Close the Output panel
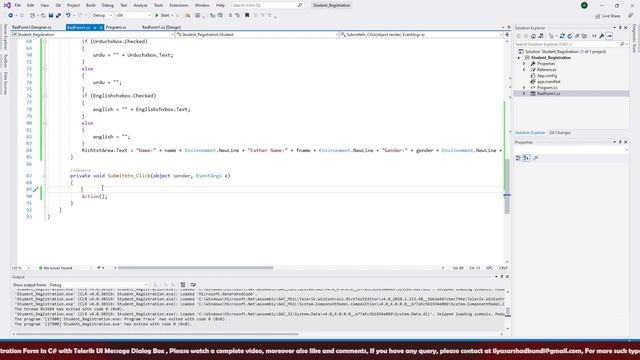640x360 pixels. point(507,277)
